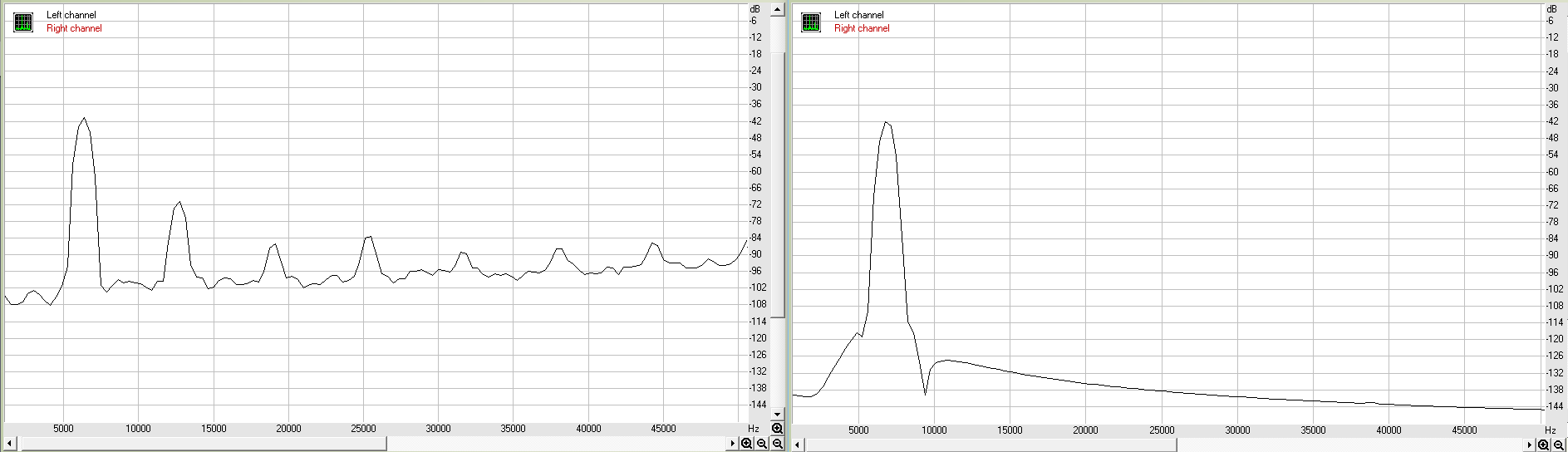This screenshot has width=1568, height=452.
Task: Click 'Right channel' legend in left graph
Action: click(x=74, y=28)
